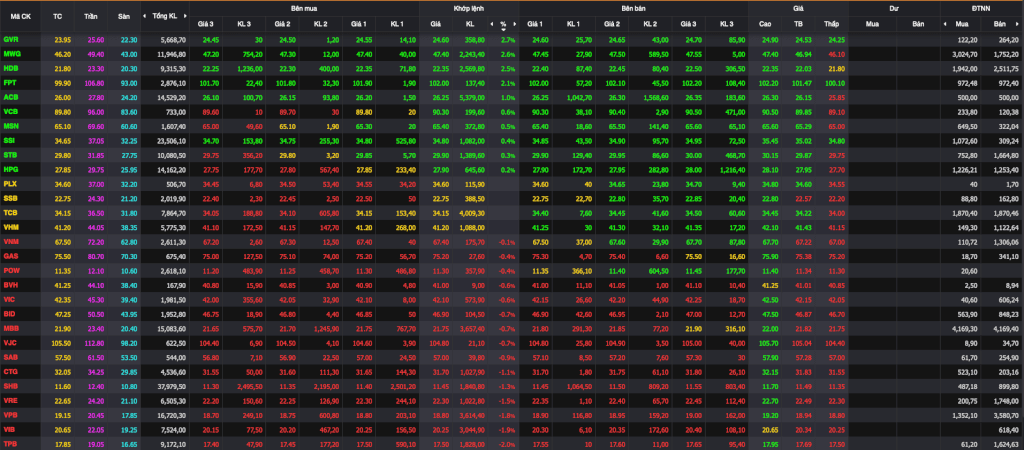Viewport: 1024px width, 450px height.
Task: Click the Khớp lệnh Giá column header
Action: pos(436,24)
